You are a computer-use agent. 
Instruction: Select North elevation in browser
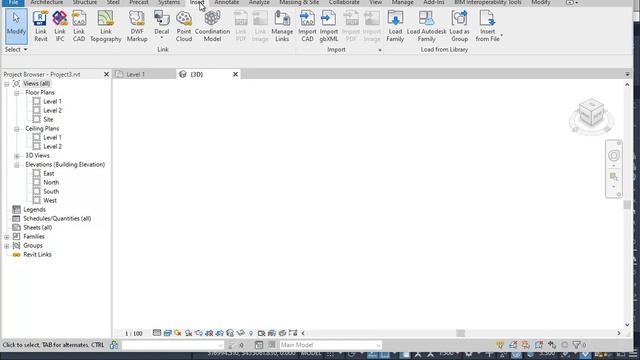(x=51, y=182)
